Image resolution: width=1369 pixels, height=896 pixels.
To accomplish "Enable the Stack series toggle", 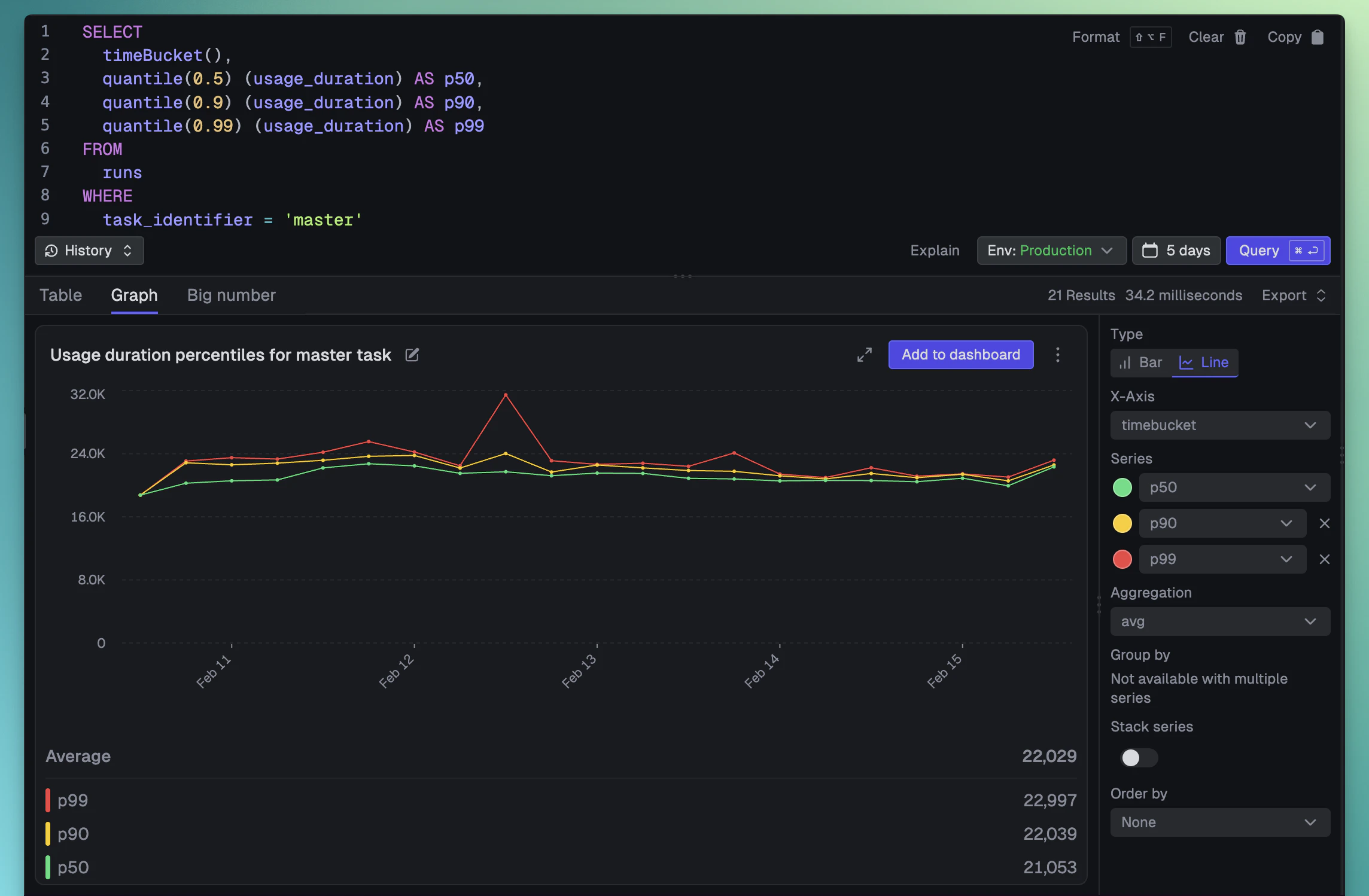I will click(1137, 757).
